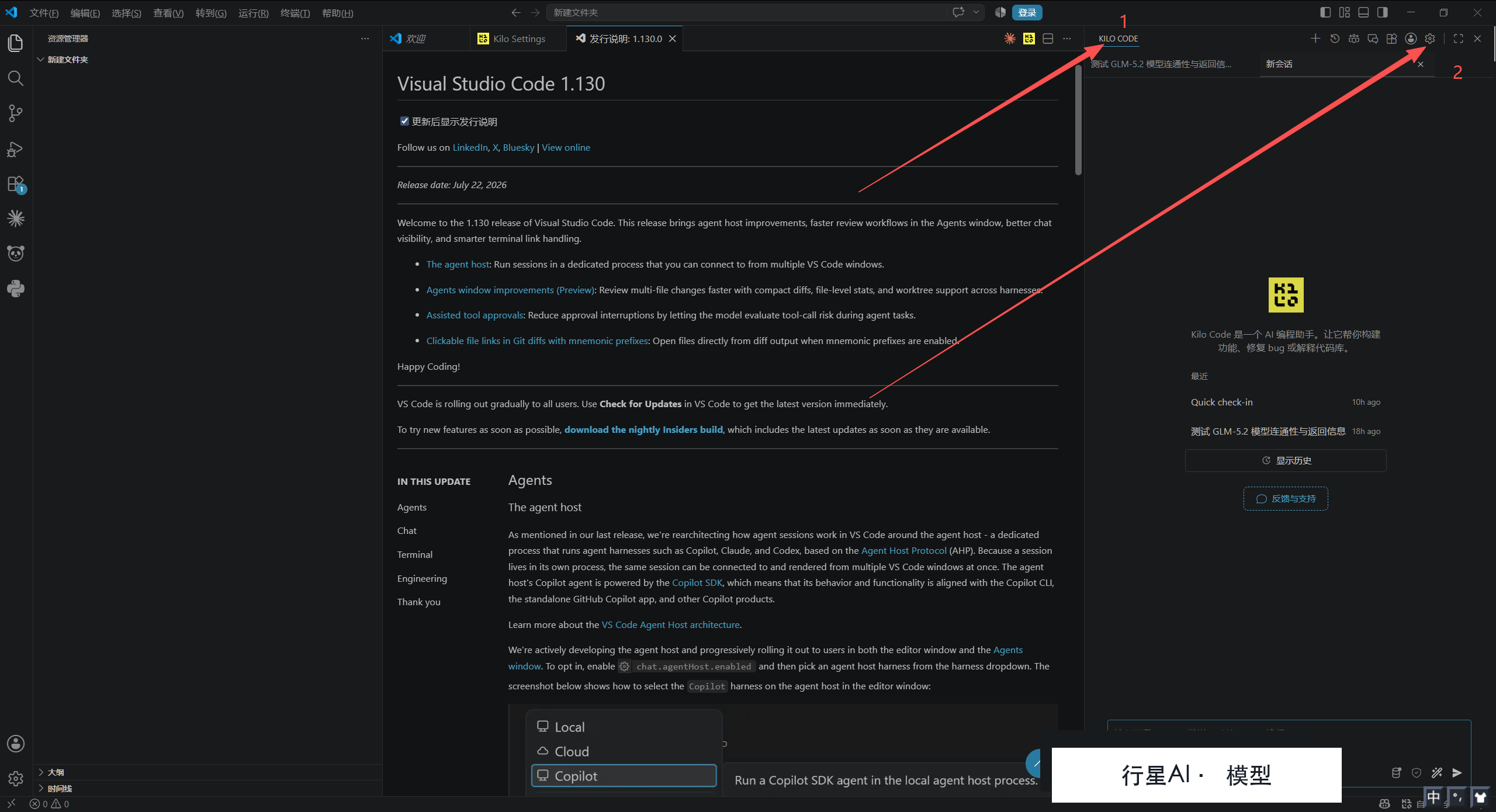Go back with the title bar left arrow
1496x812 pixels.
(x=516, y=12)
